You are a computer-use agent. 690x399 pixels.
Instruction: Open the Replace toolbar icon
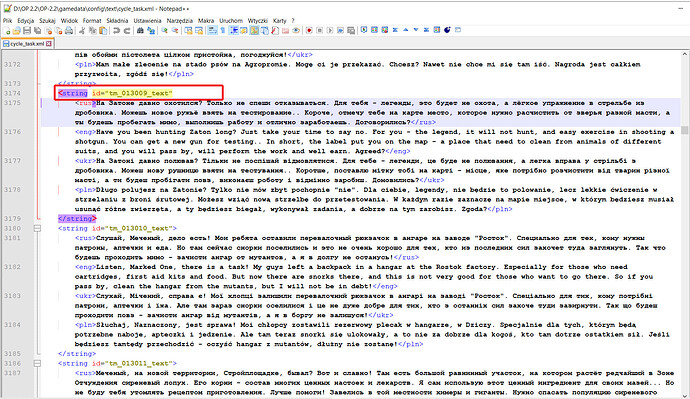point(151,30)
